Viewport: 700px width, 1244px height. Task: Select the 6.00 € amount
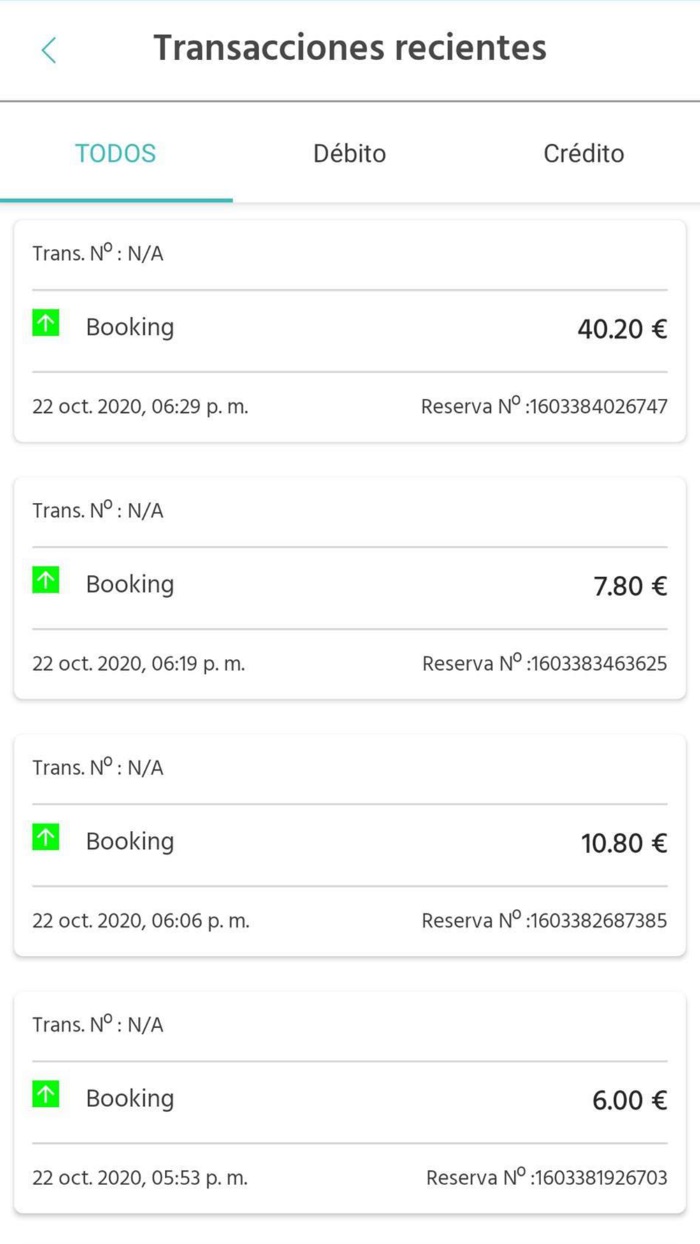pos(629,1101)
